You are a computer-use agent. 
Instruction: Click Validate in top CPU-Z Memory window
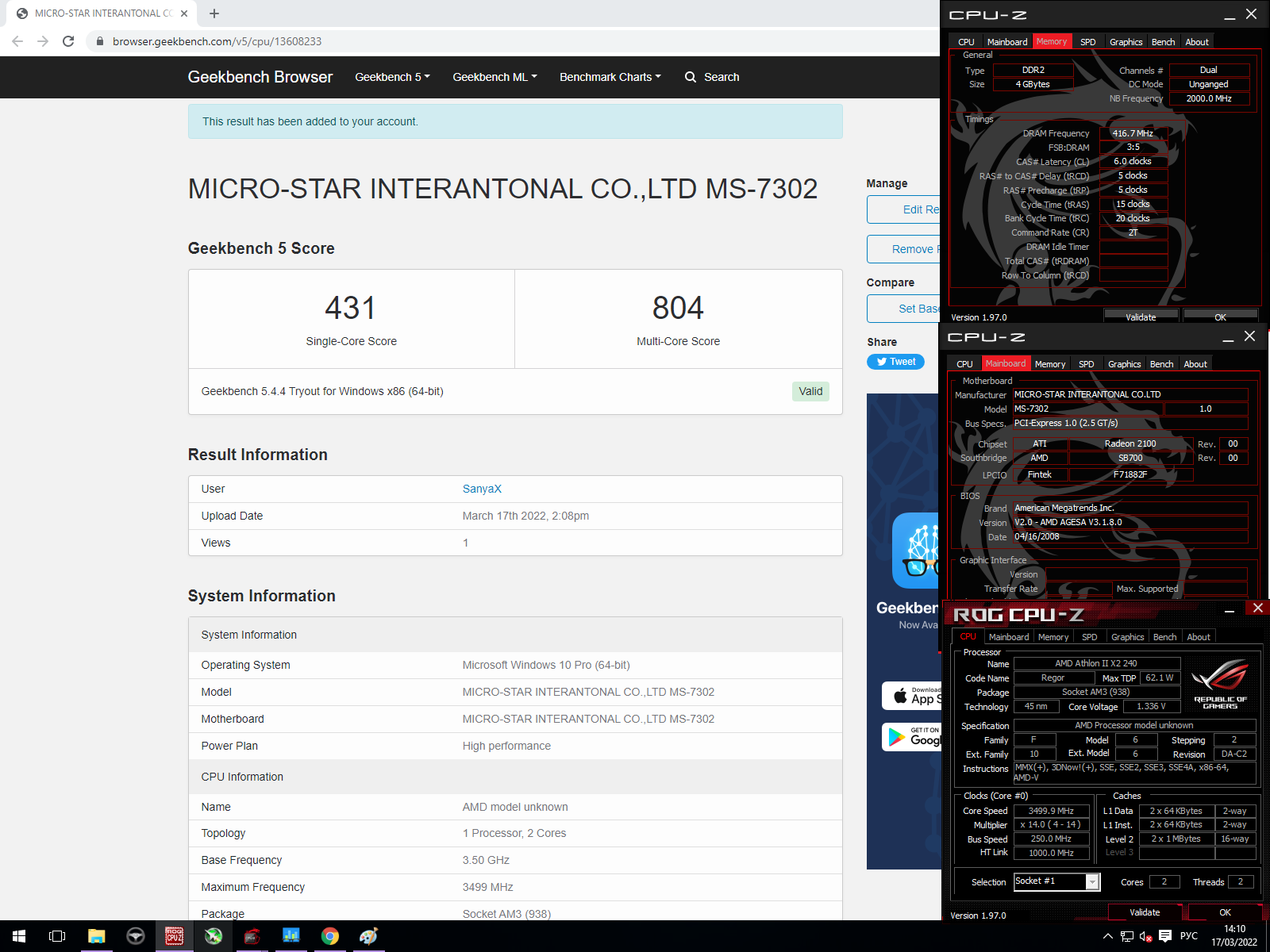(1141, 317)
